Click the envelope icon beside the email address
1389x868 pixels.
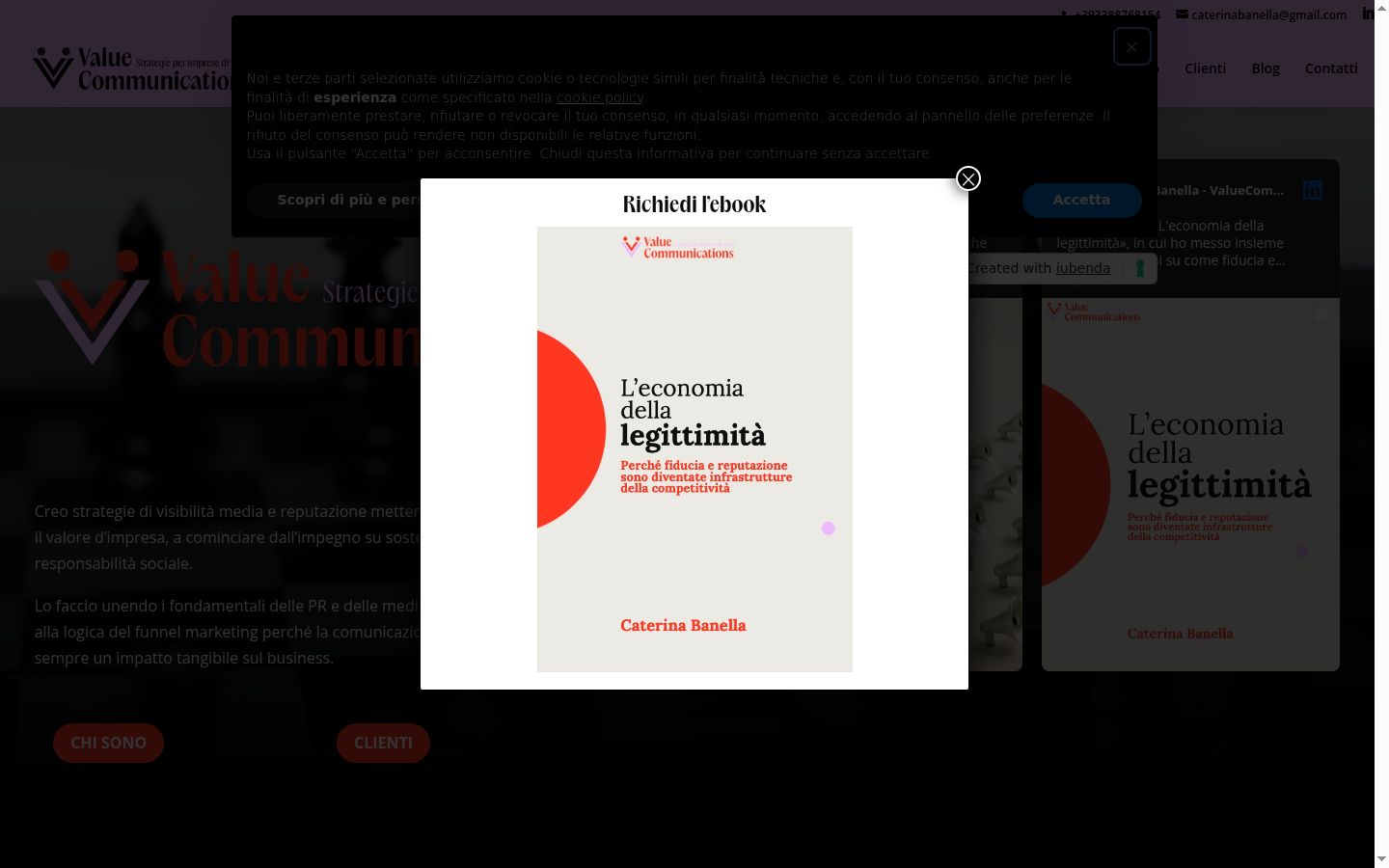coord(1182,14)
